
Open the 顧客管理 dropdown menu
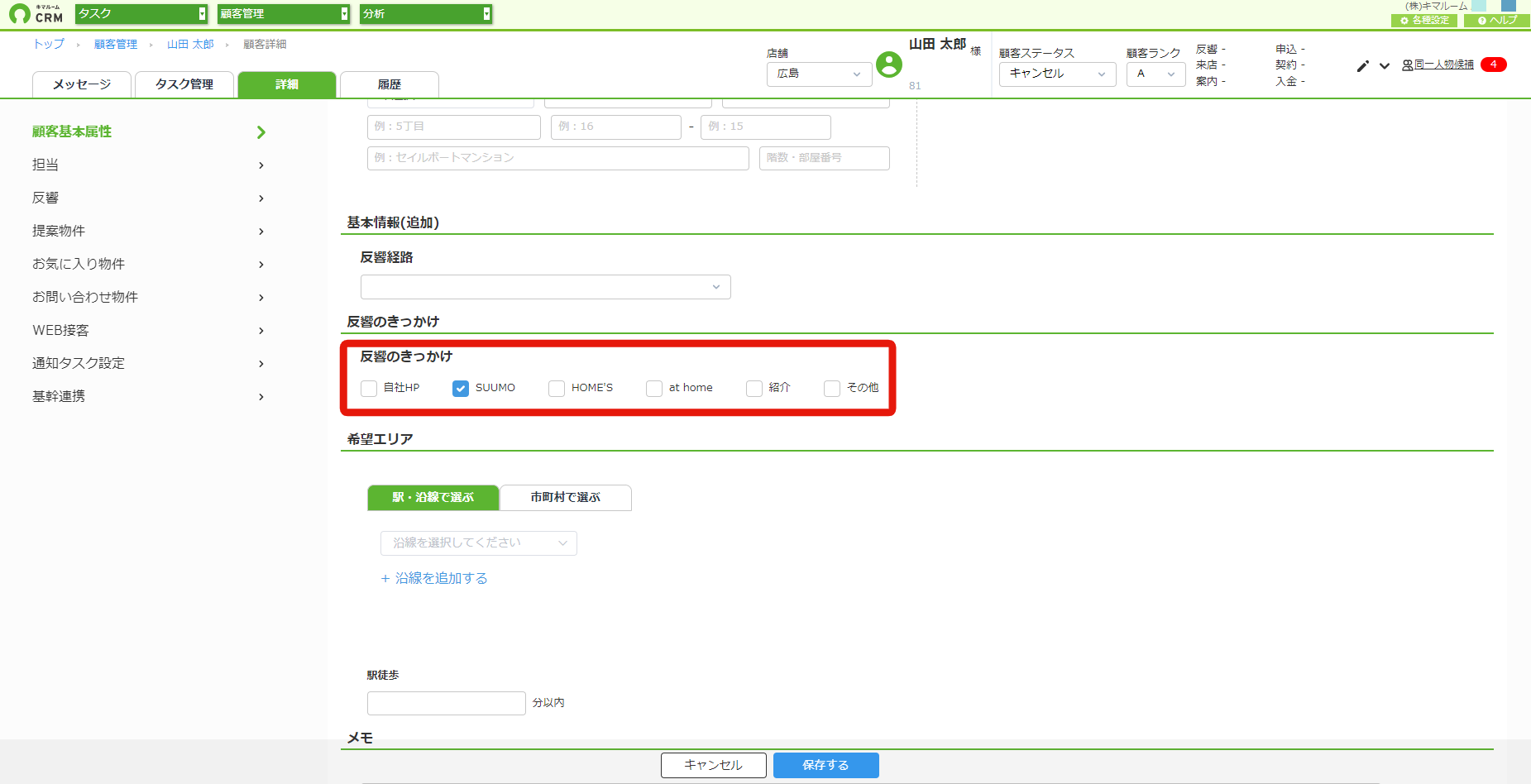tap(284, 13)
